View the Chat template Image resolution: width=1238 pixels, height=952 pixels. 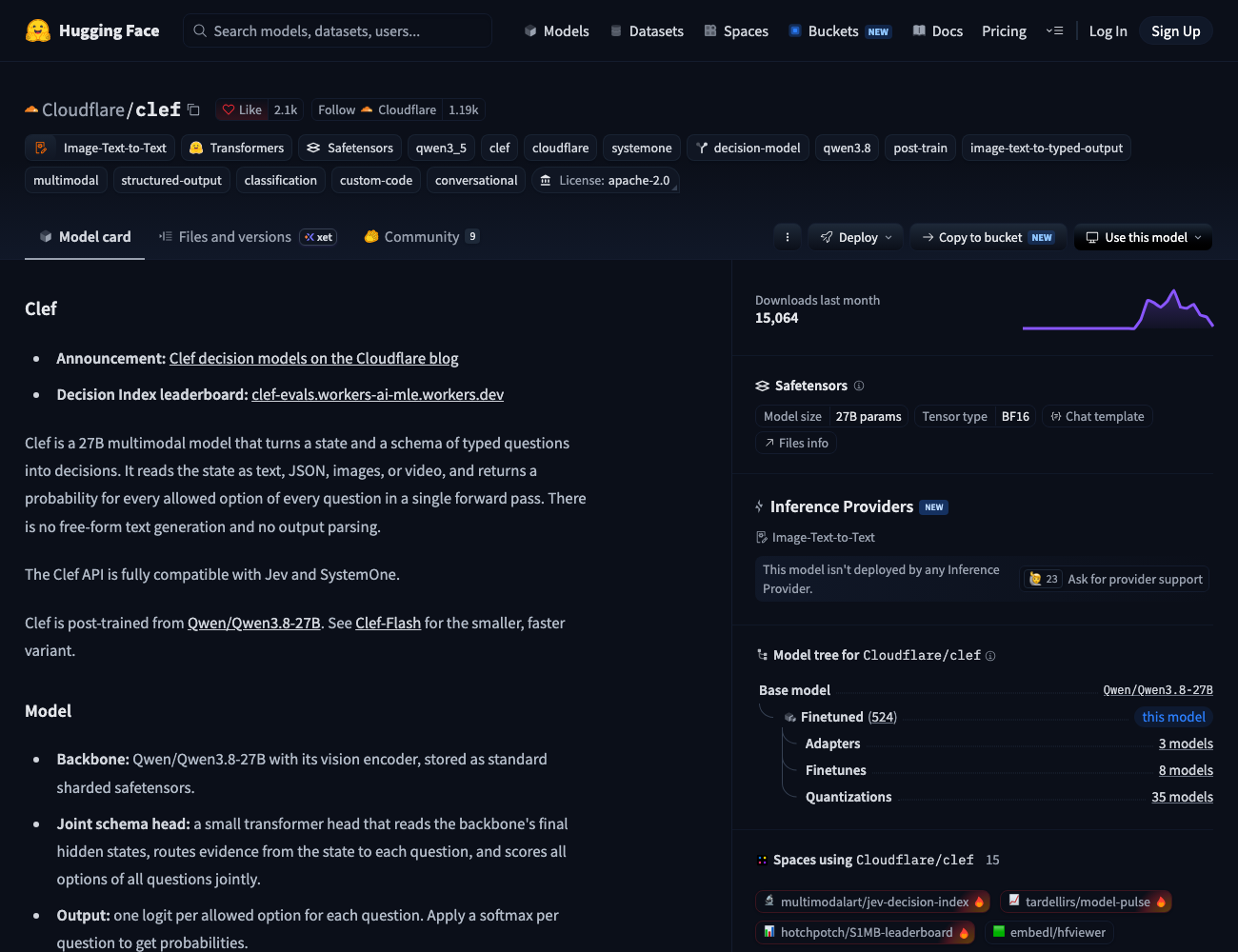[1096, 416]
